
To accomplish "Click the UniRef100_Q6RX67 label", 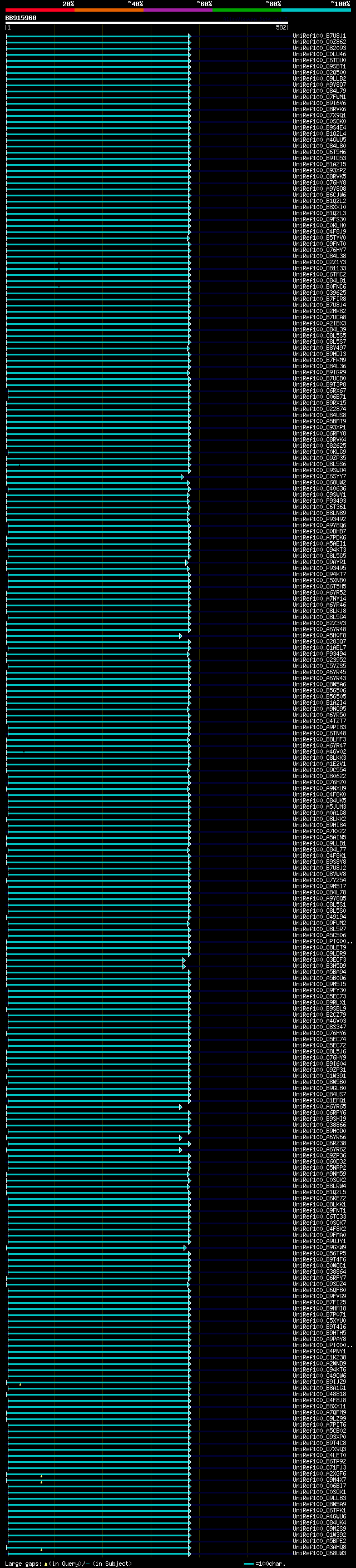I will (319, 391).
